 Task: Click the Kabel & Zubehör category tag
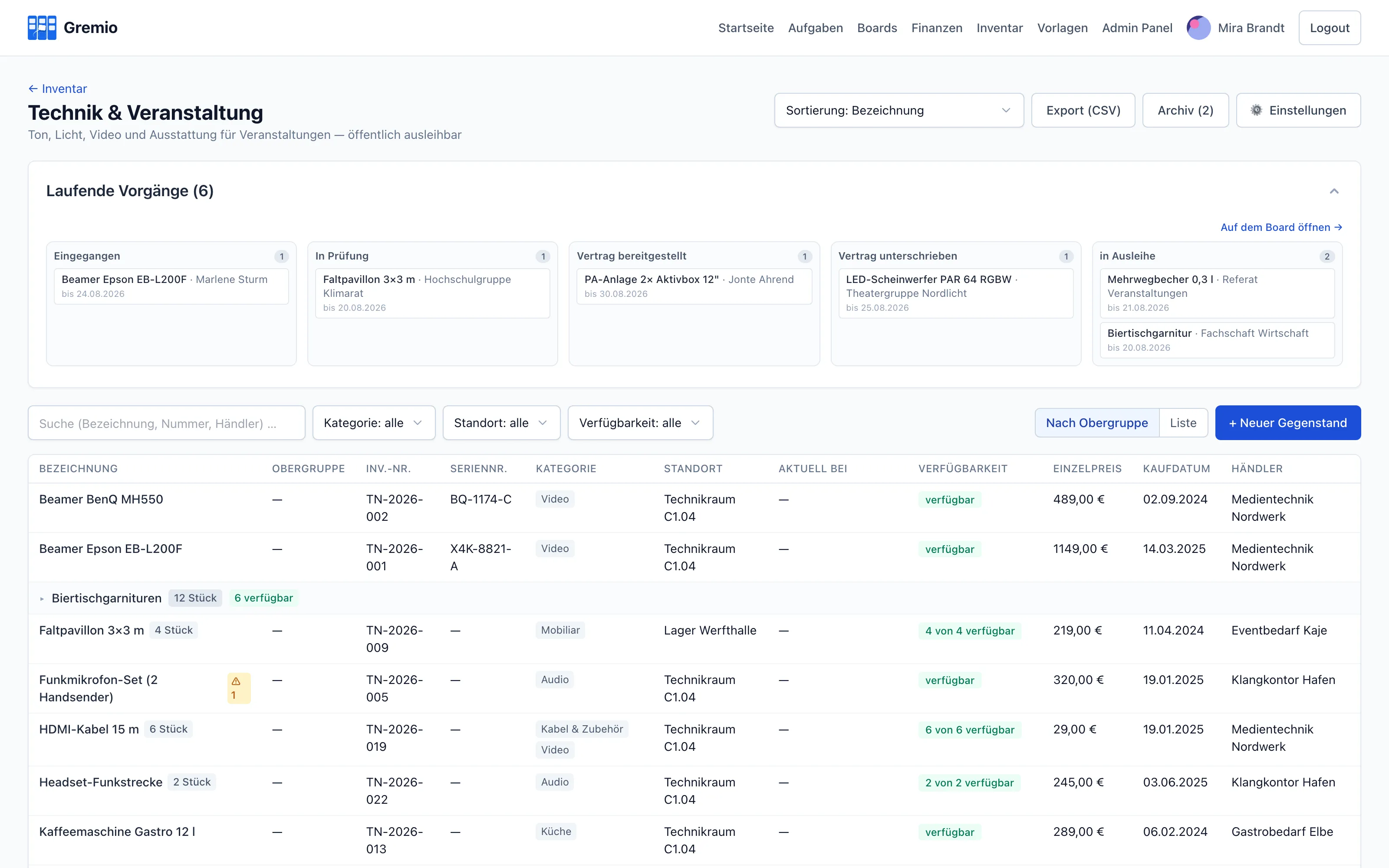[x=582, y=729]
